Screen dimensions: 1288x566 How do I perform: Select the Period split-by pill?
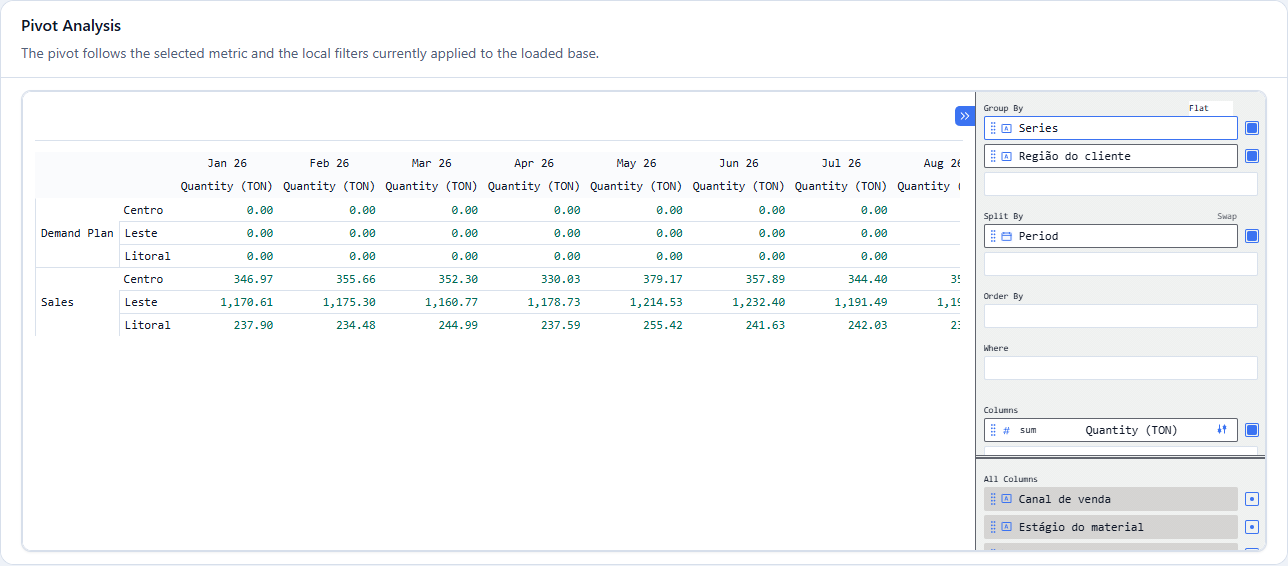[x=1111, y=236]
